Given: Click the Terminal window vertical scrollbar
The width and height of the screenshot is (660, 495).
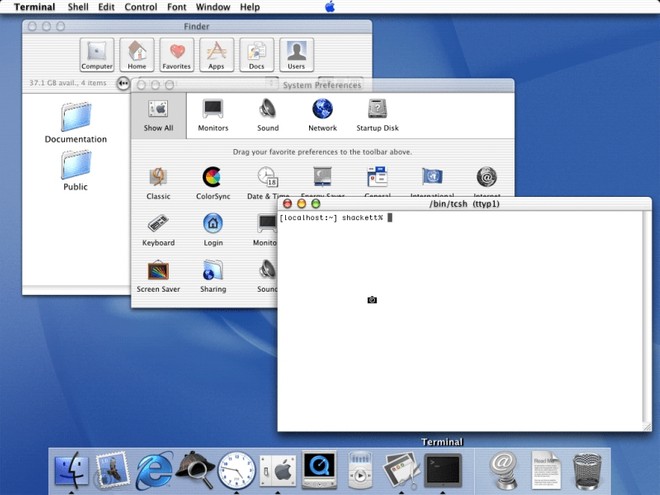Looking at the screenshot, I should click(x=646, y=318).
